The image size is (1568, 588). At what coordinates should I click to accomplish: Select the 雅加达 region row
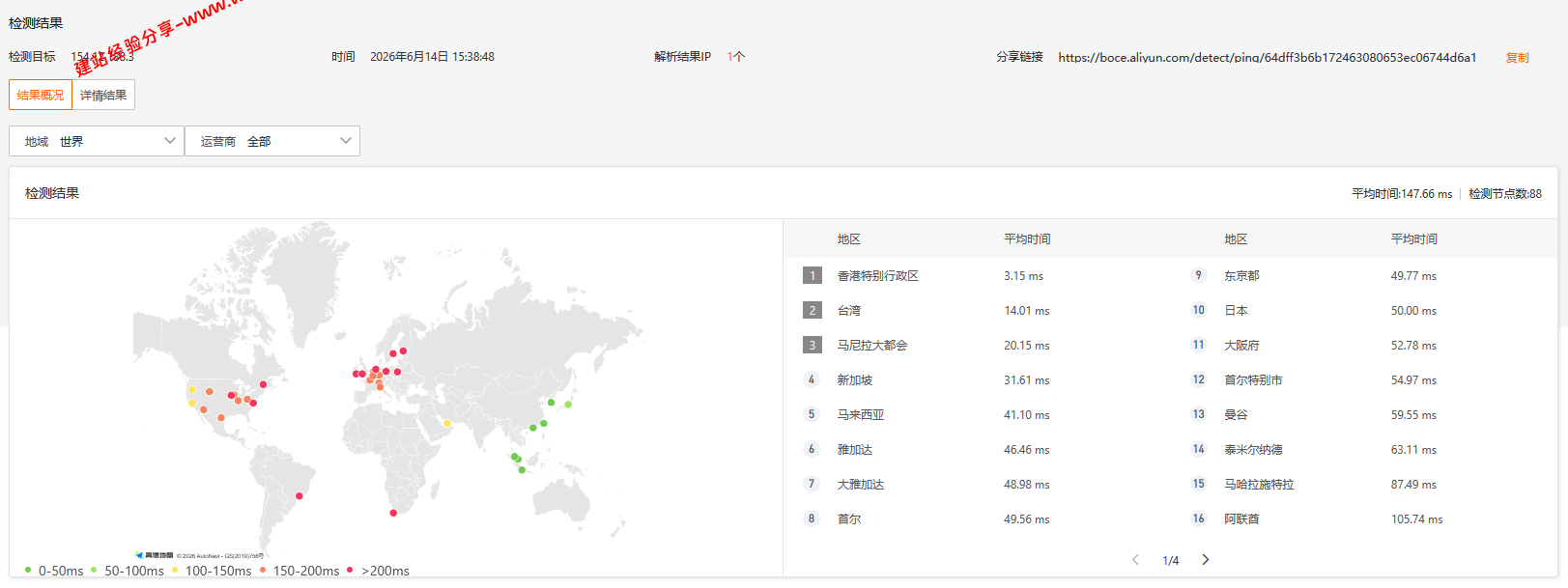[x=977, y=450]
